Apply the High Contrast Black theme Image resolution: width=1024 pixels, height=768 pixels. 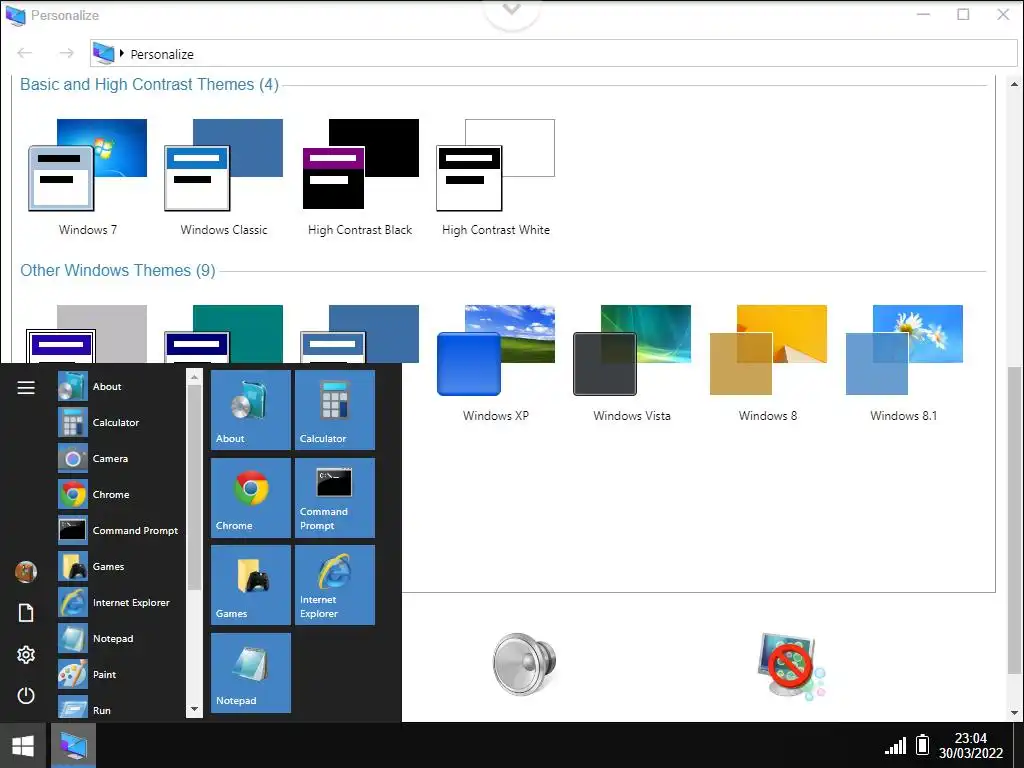click(360, 178)
